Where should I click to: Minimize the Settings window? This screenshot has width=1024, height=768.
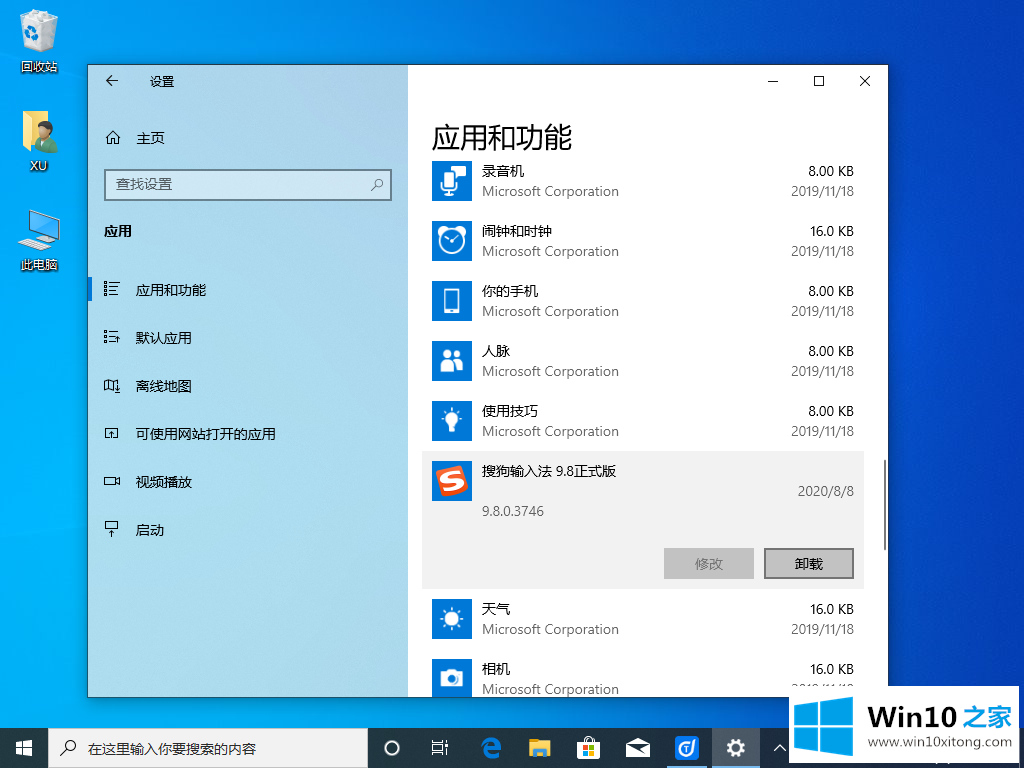(773, 81)
